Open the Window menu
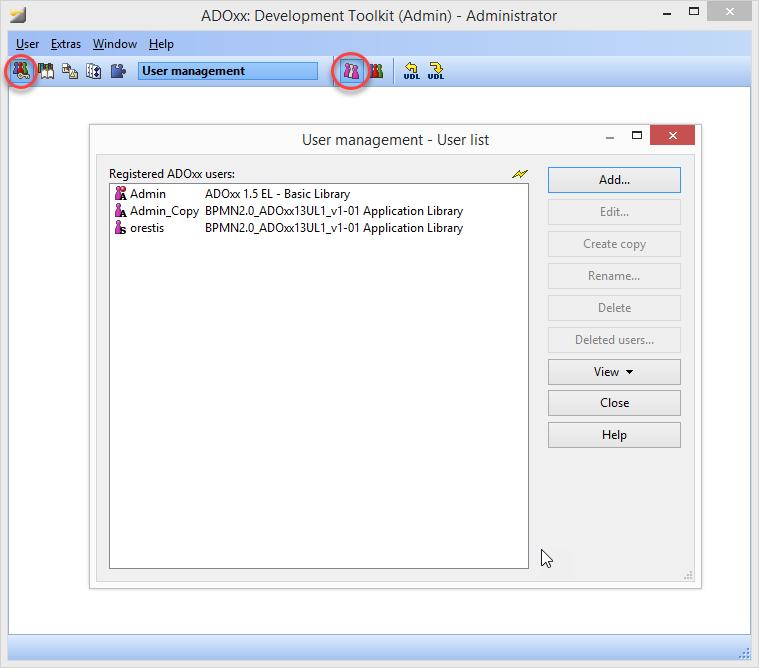Viewport: 759px width, 668px height. (x=115, y=44)
